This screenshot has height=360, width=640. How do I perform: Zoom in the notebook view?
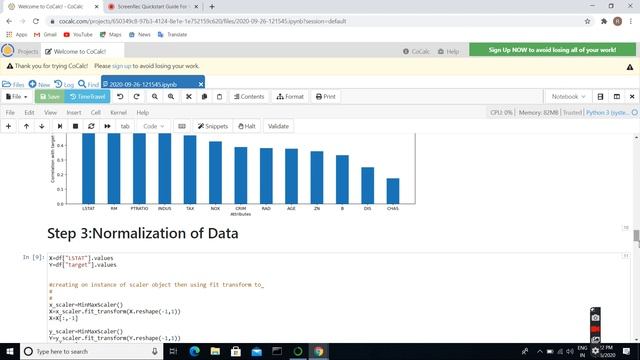171,97
